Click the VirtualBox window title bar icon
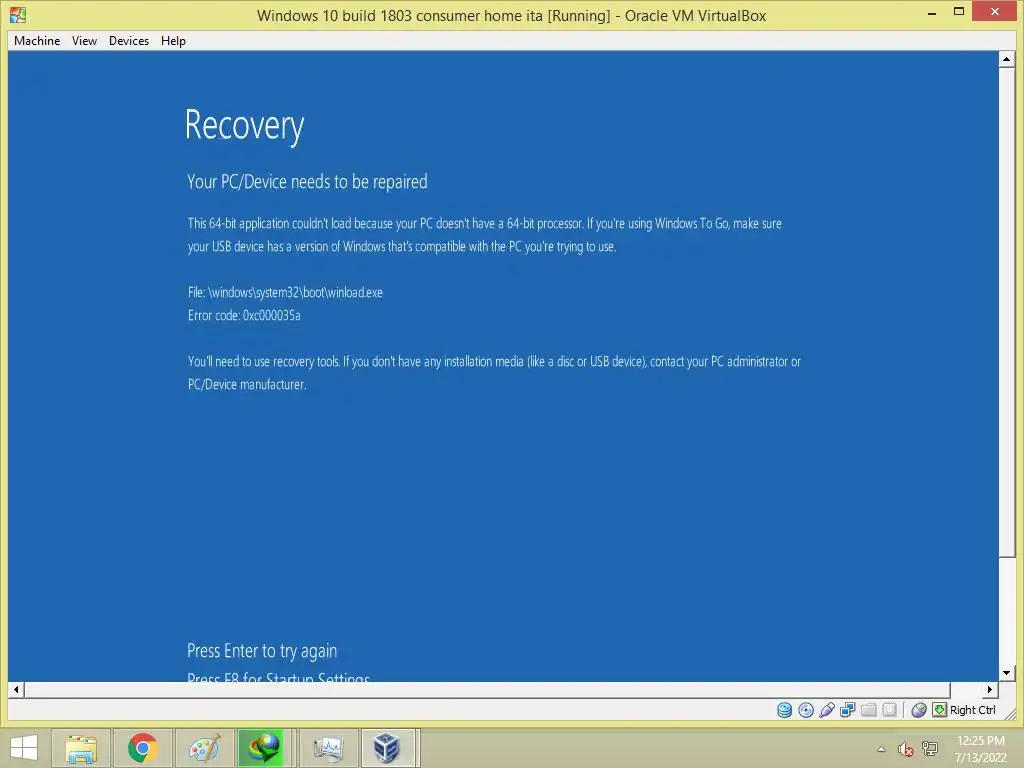Viewport: 1024px width, 768px height. click(x=18, y=14)
